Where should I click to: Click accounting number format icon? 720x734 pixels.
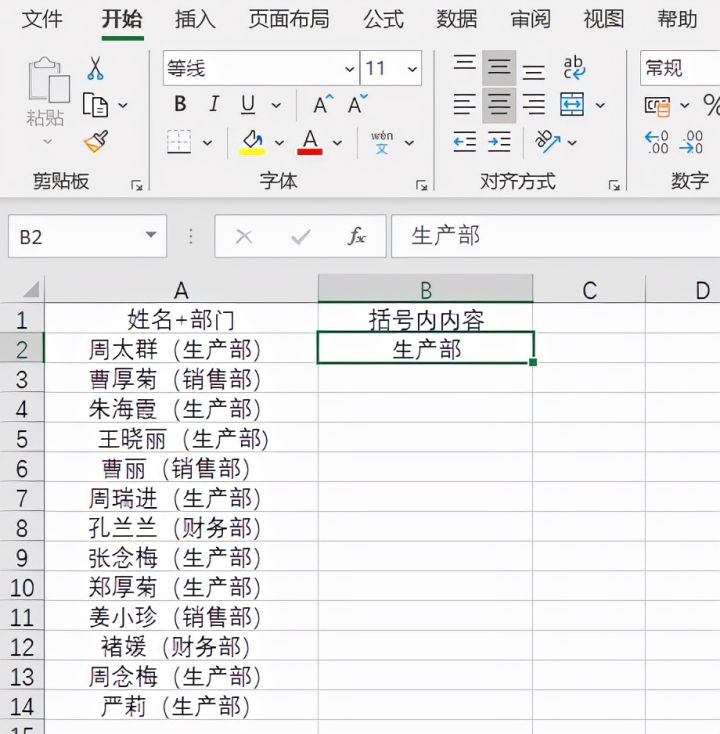point(657,106)
